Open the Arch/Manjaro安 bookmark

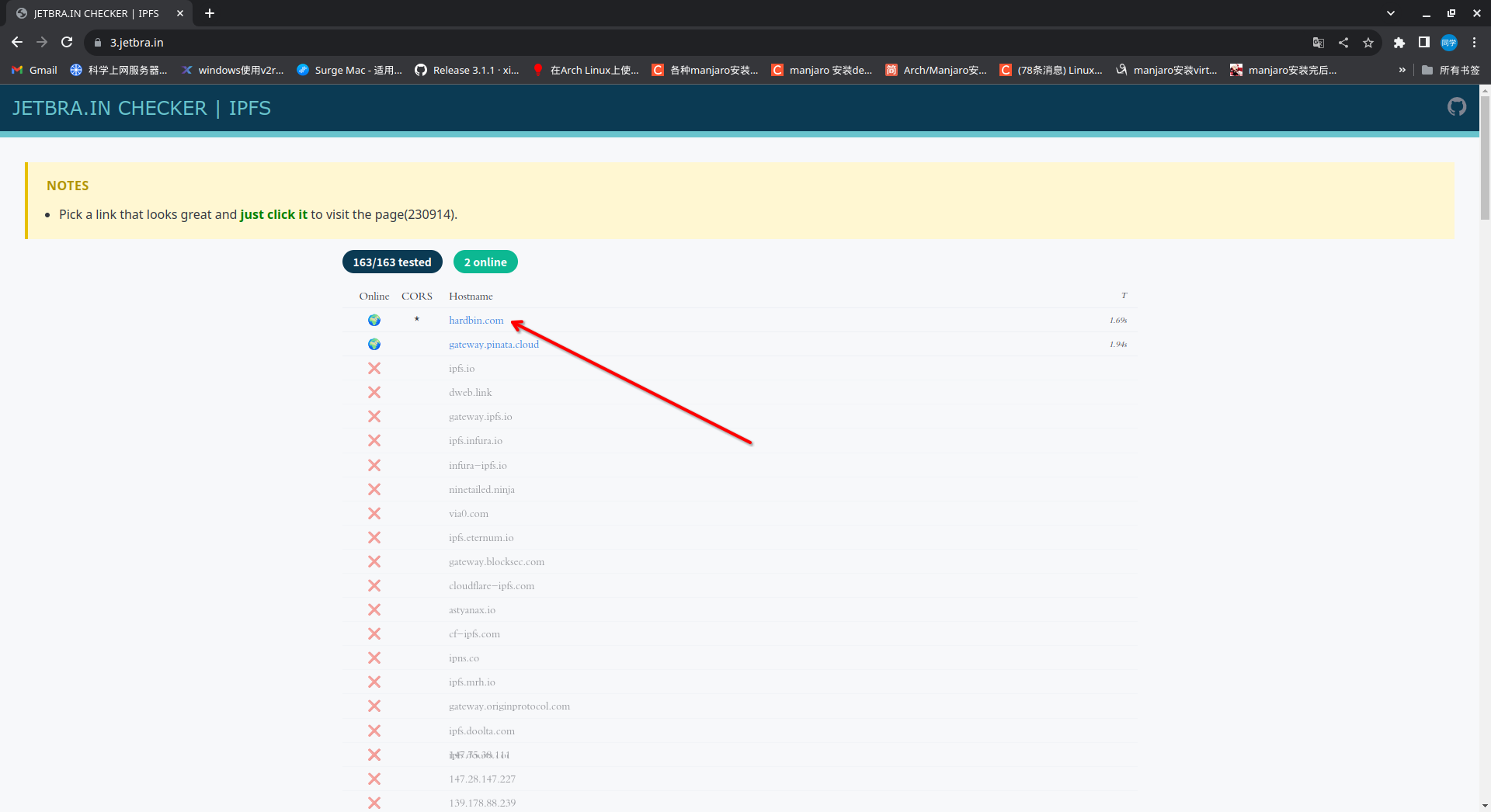(937, 70)
